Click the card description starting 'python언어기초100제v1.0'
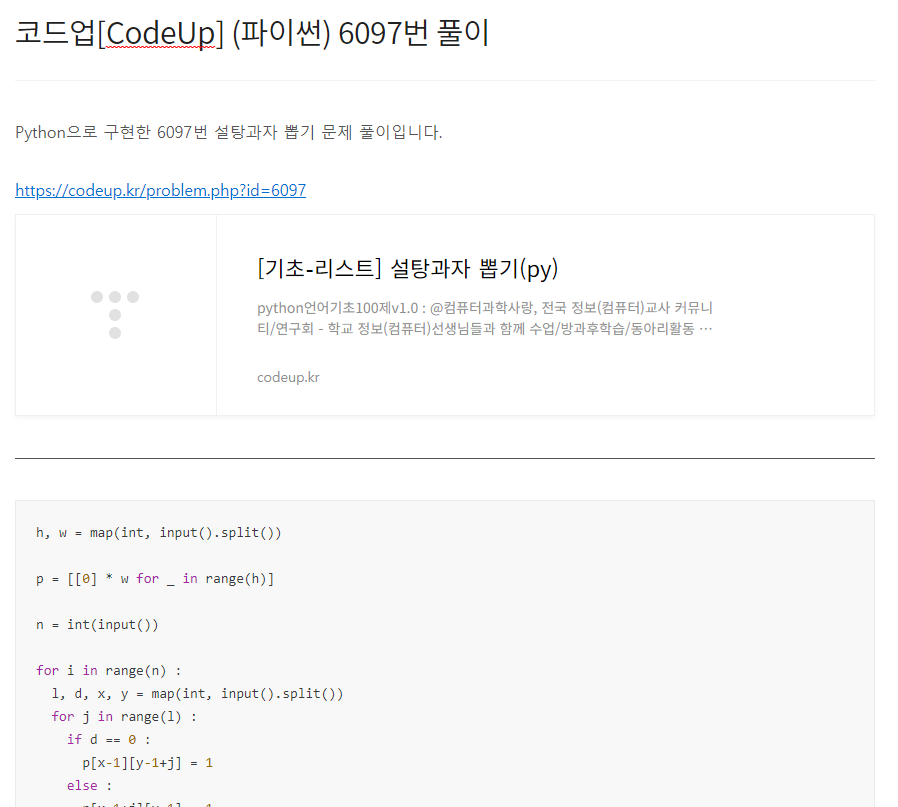 (x=485, y=318)
